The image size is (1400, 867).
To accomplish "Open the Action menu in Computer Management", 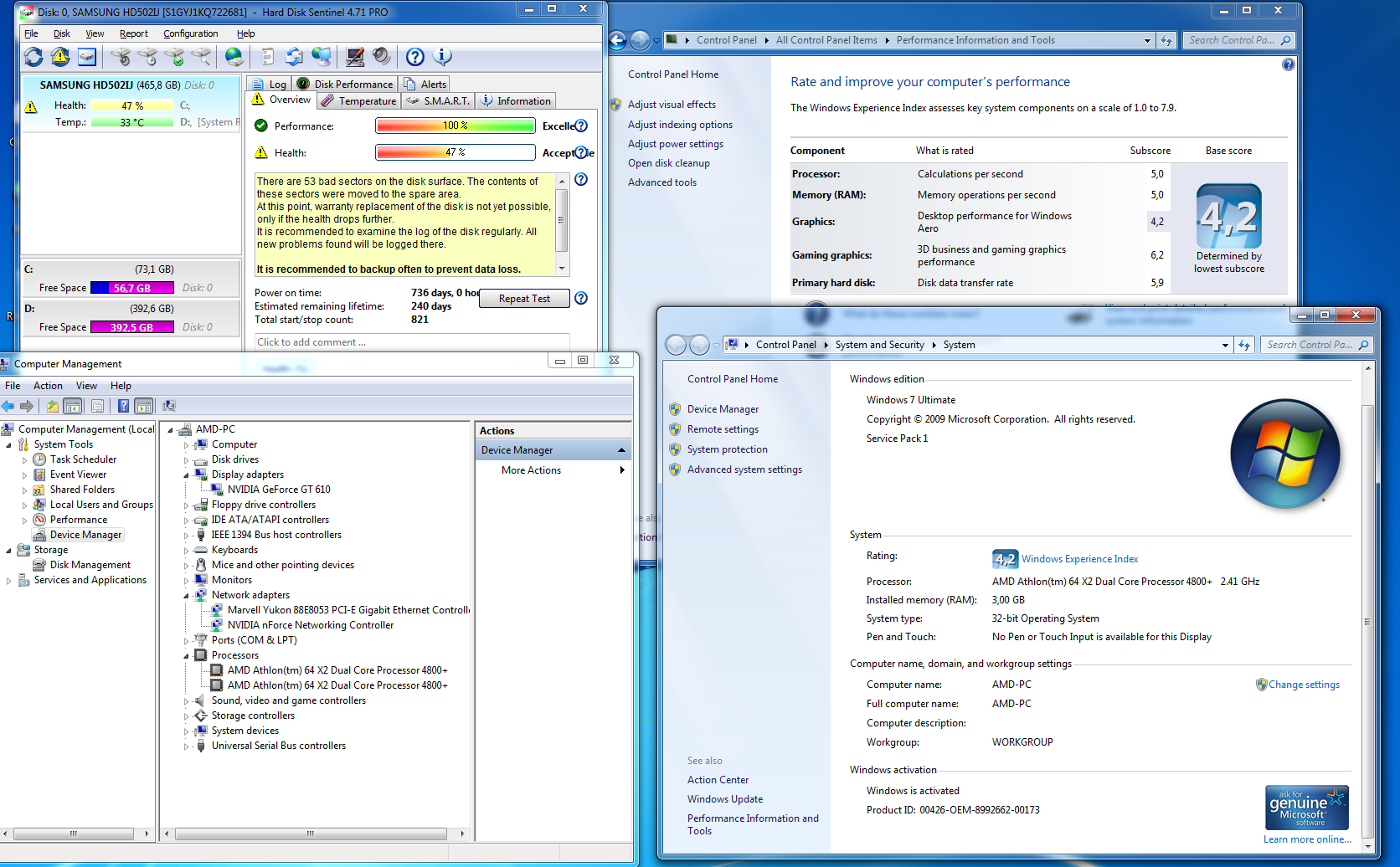I will [x=48, y=386].
